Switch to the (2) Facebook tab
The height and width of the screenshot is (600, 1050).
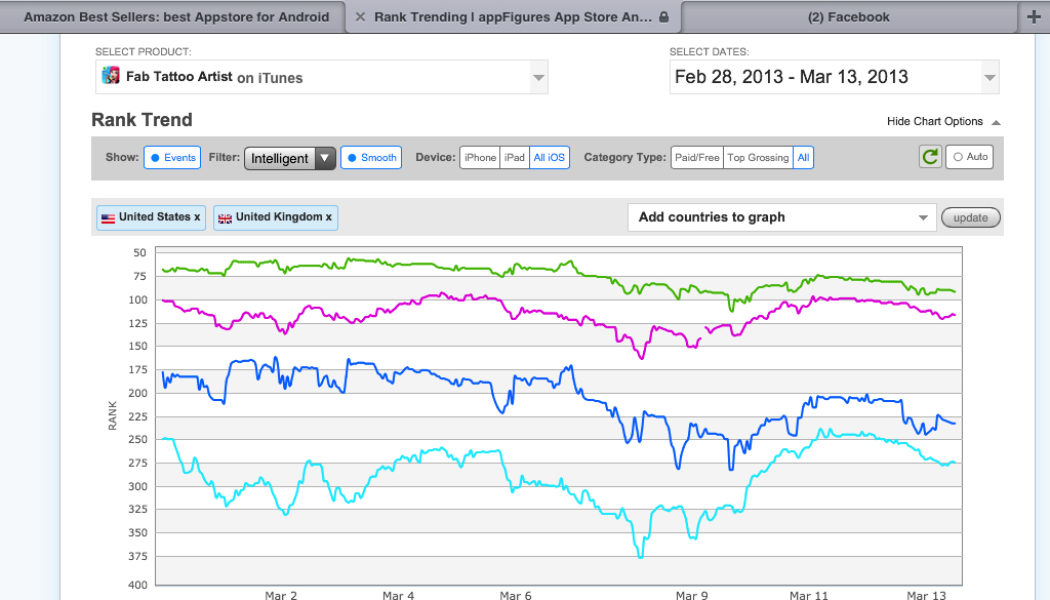coord(848,17)
